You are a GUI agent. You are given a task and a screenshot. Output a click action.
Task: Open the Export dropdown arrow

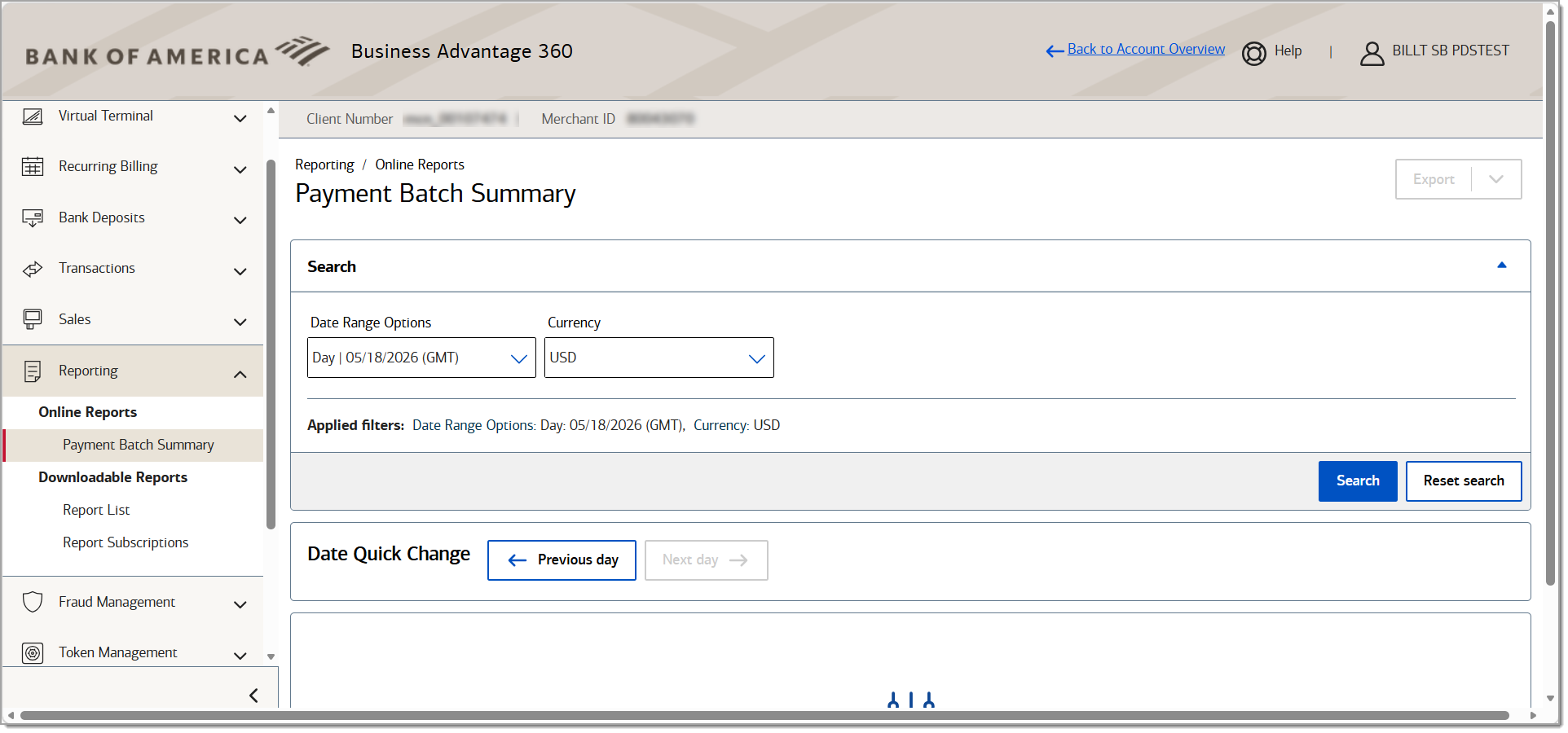(1496, 179)
